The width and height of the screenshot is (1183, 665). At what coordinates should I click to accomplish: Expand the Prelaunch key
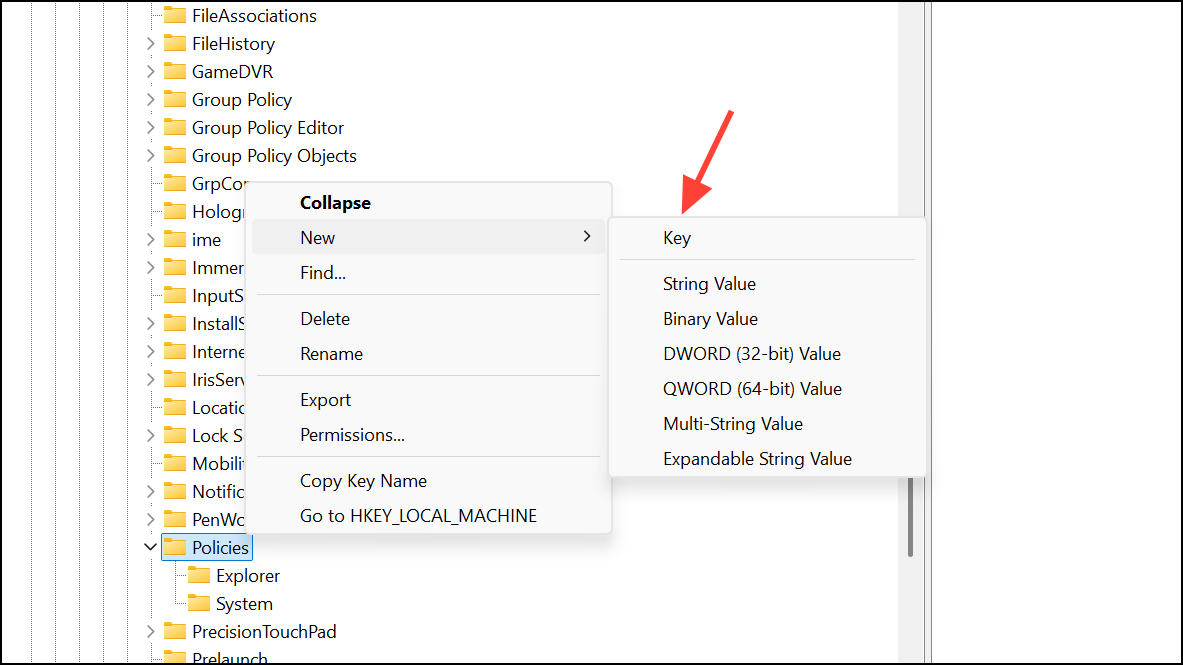click(150, 658)
